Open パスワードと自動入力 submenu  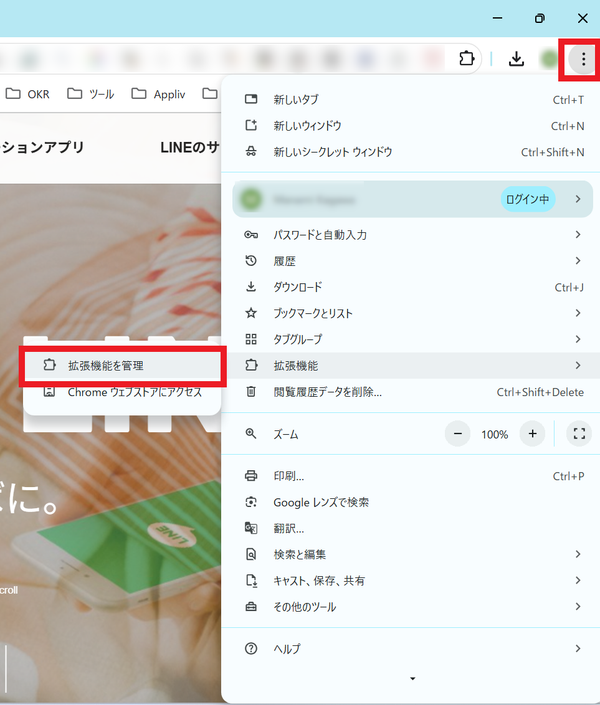pos(410,235)
